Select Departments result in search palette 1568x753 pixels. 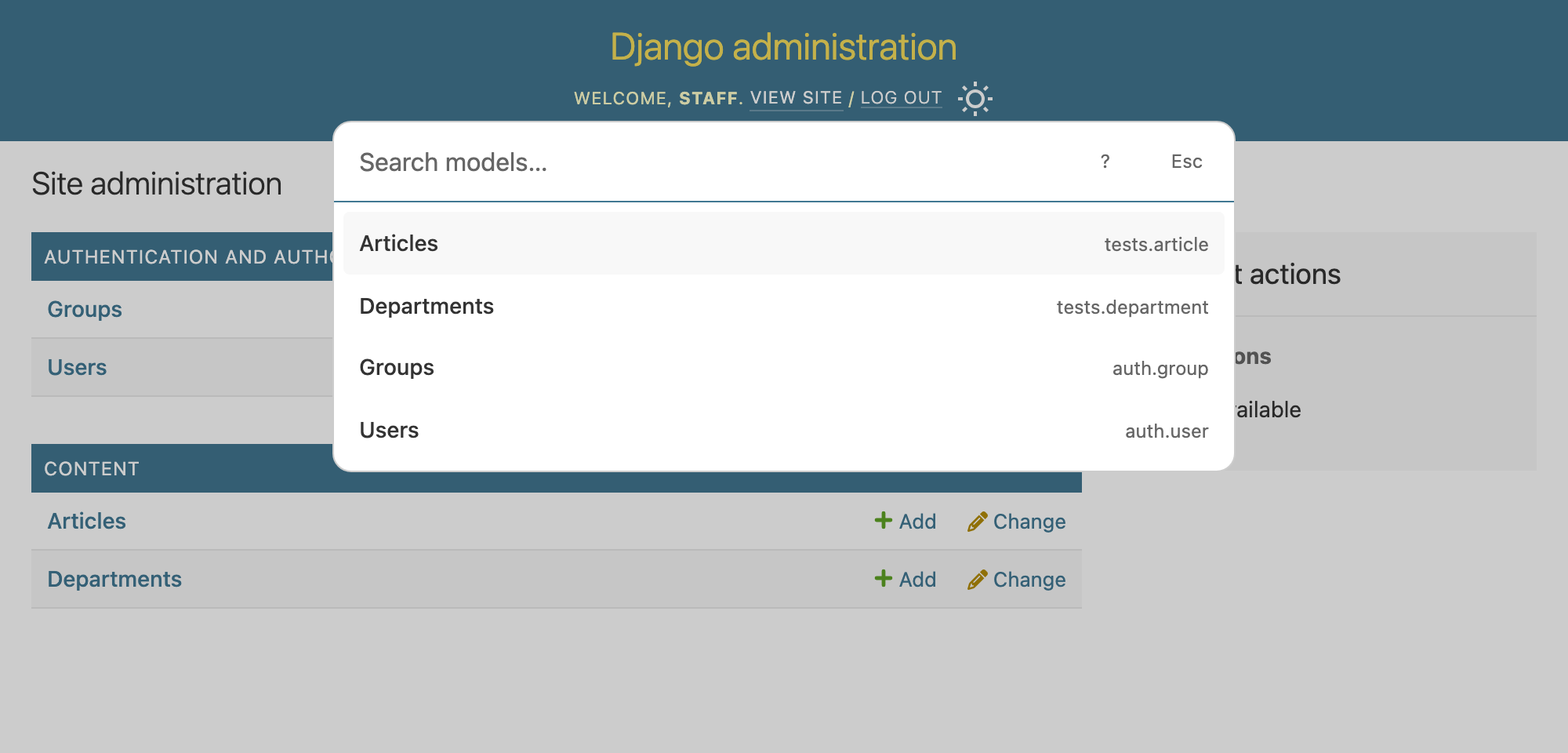pos(784,306)
